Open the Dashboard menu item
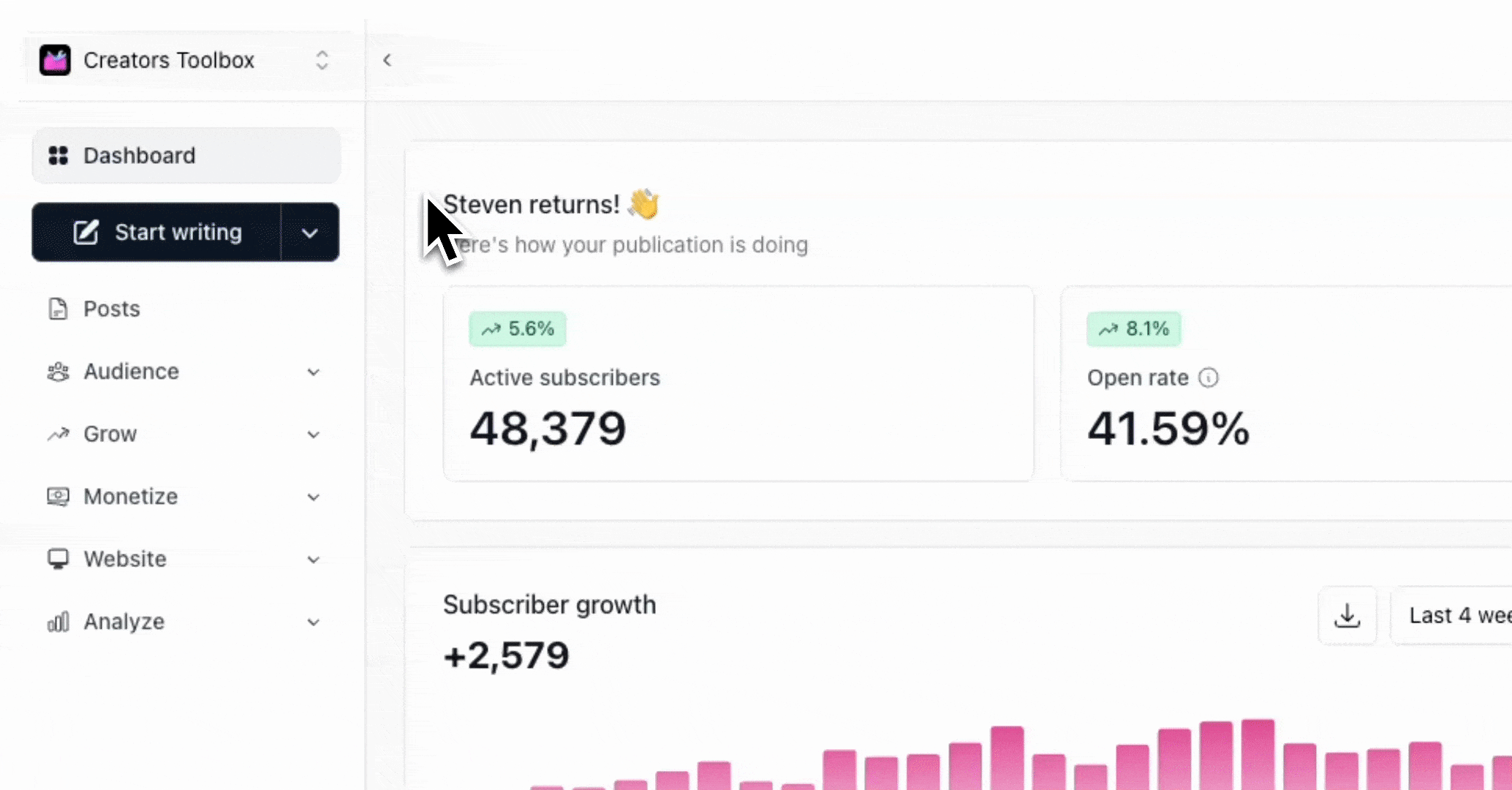The height and width of the screenshot is (790, 1512). click(186, 156)
